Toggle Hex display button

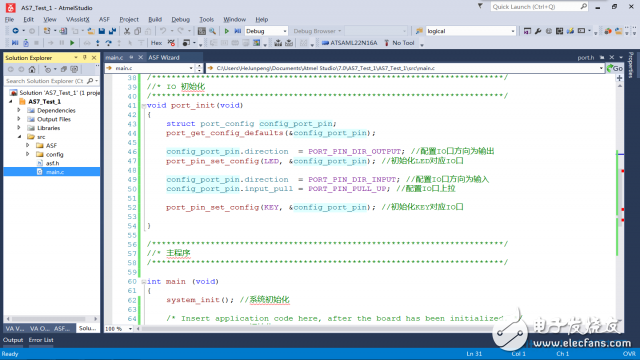tap(156, 43)
